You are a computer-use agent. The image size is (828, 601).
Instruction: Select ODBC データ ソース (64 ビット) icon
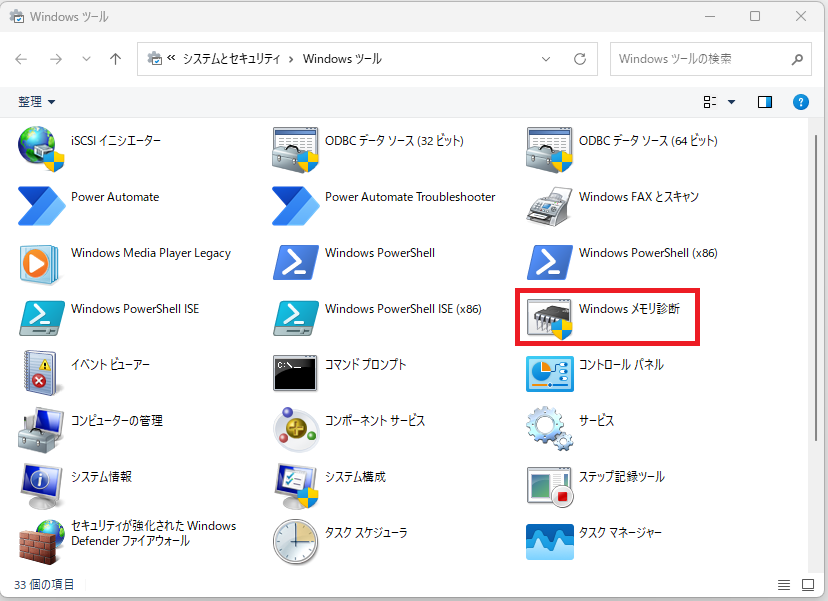coord(549,149)
